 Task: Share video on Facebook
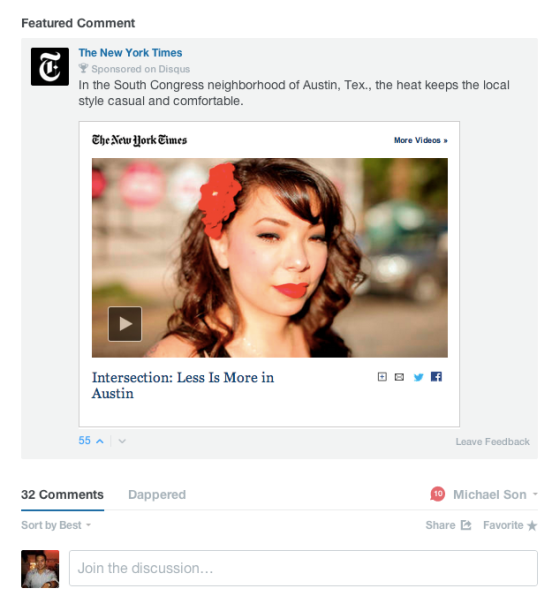click(436, 377)
